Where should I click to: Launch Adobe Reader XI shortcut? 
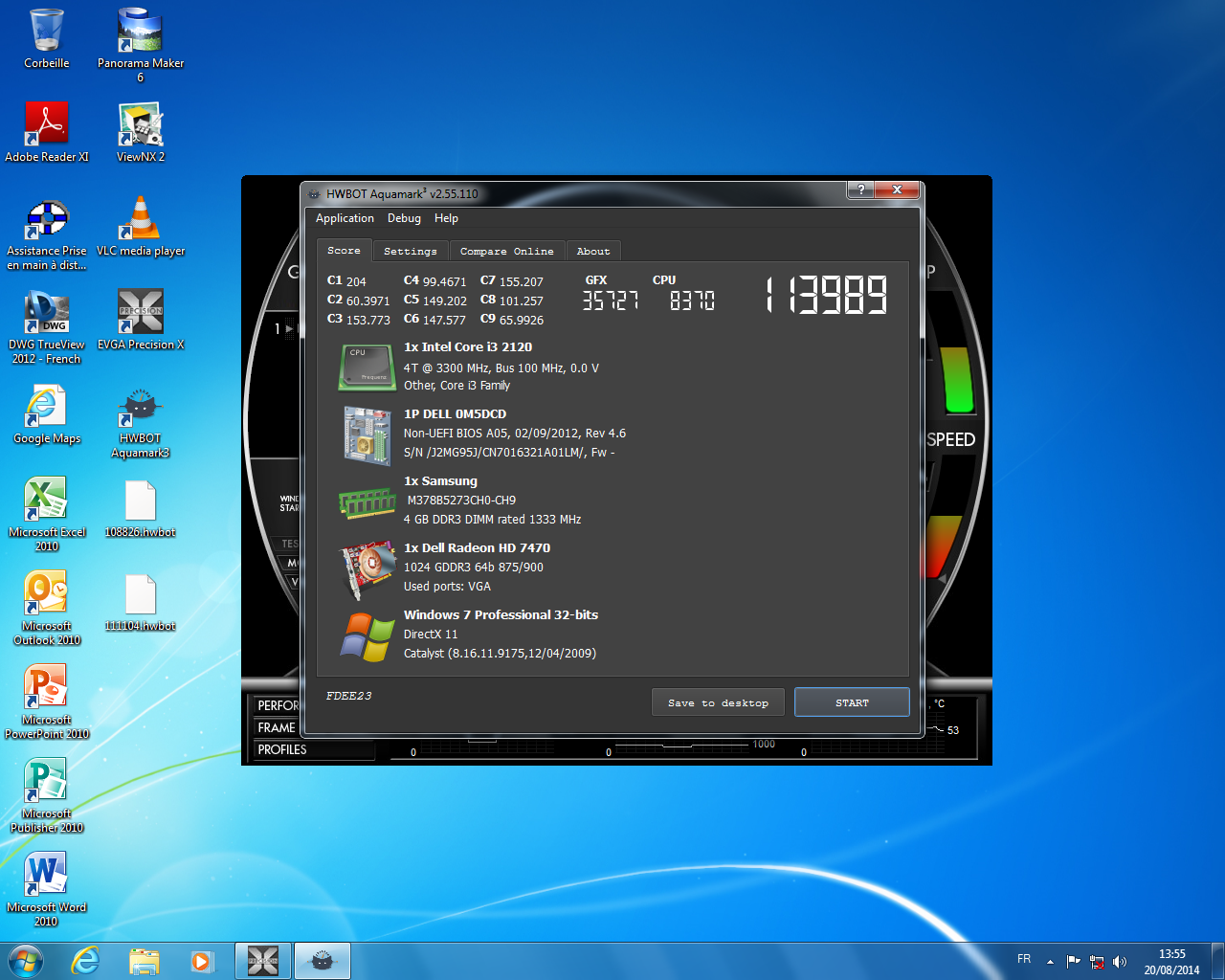(46, 132)
